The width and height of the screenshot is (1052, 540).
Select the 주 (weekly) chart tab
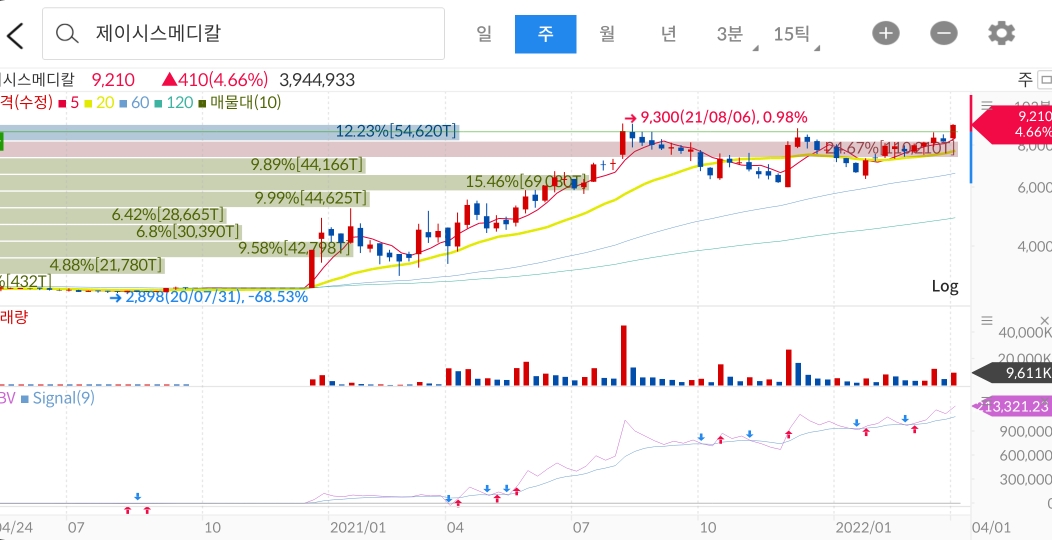[x=545, y=34]
